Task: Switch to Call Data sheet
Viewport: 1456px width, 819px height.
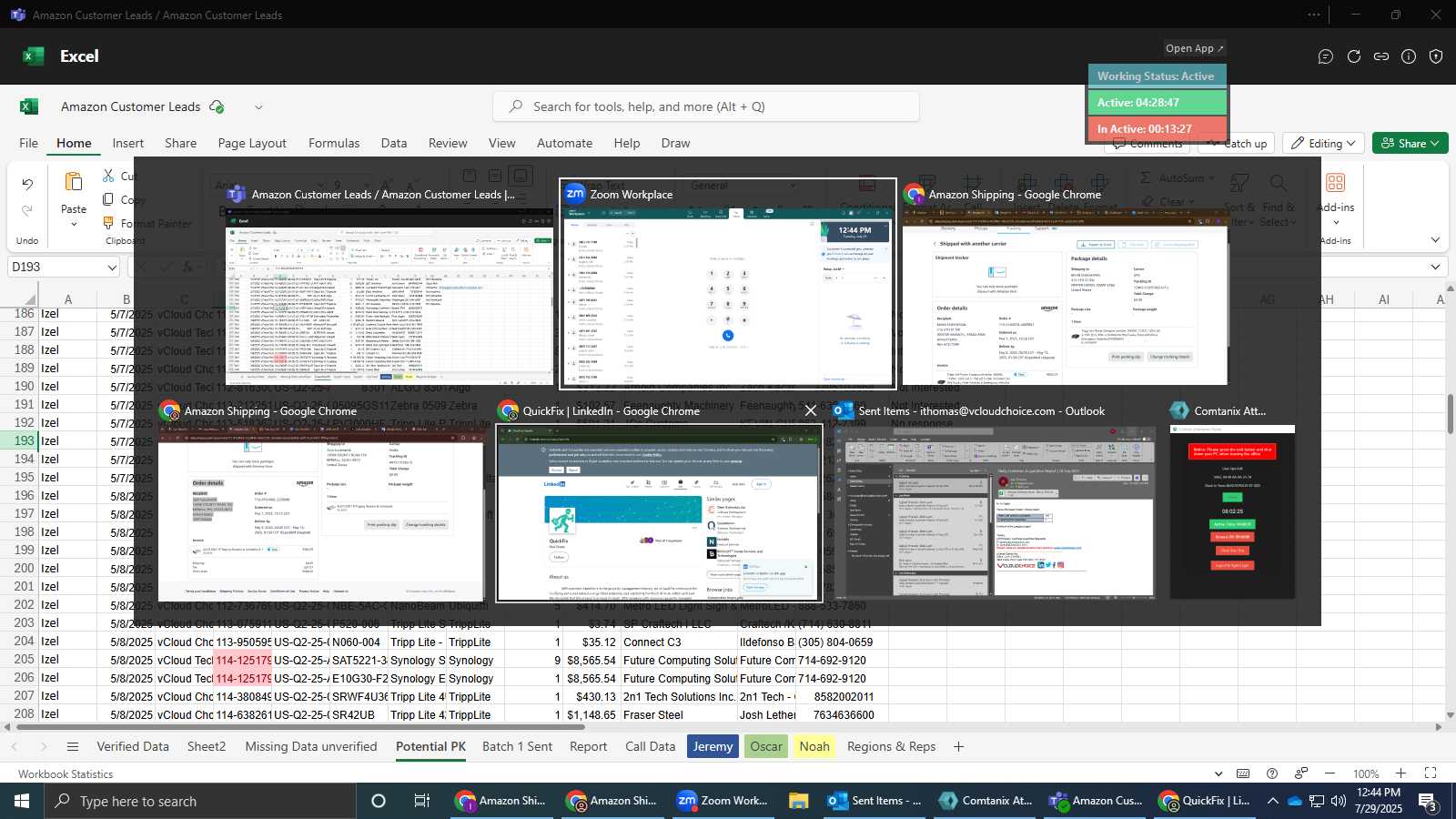Action: point(651,746)
